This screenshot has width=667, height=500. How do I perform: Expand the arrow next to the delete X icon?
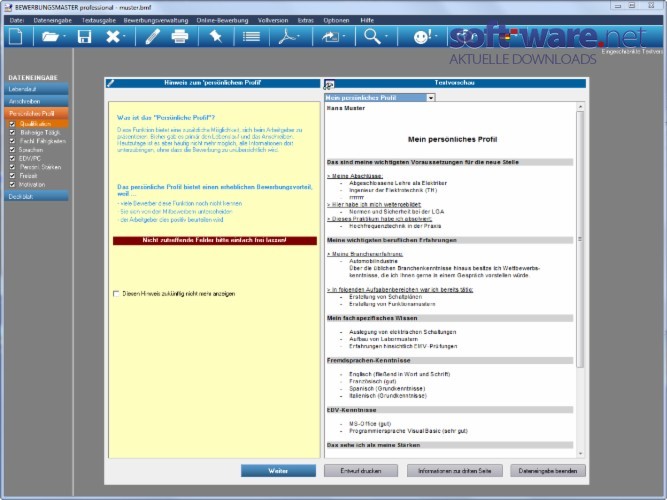[124, 37]
